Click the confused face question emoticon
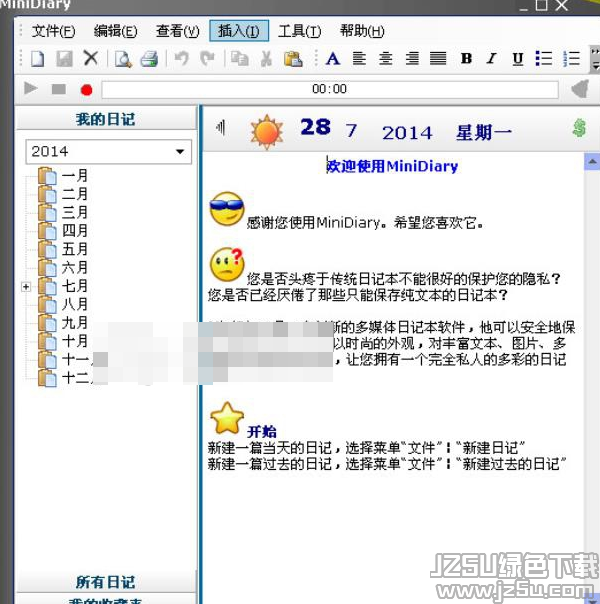This screenshot has height=604, width=600. (227, 265)
